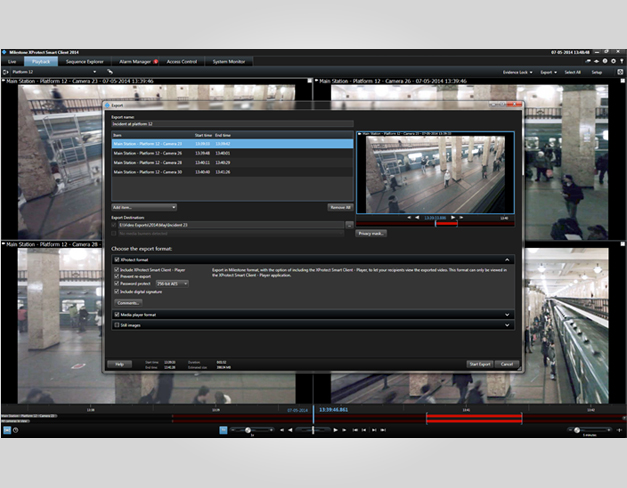Click the Start Export button

click(480, 364)
